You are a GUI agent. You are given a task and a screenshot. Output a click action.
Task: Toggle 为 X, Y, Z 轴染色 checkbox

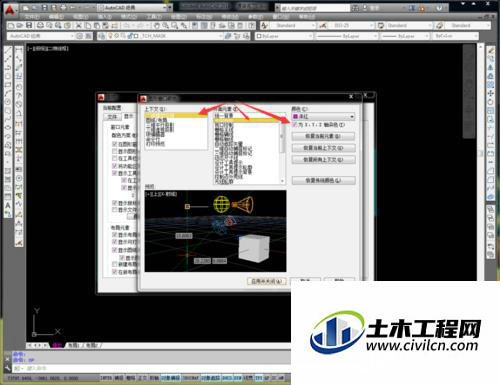coord(295,125)
